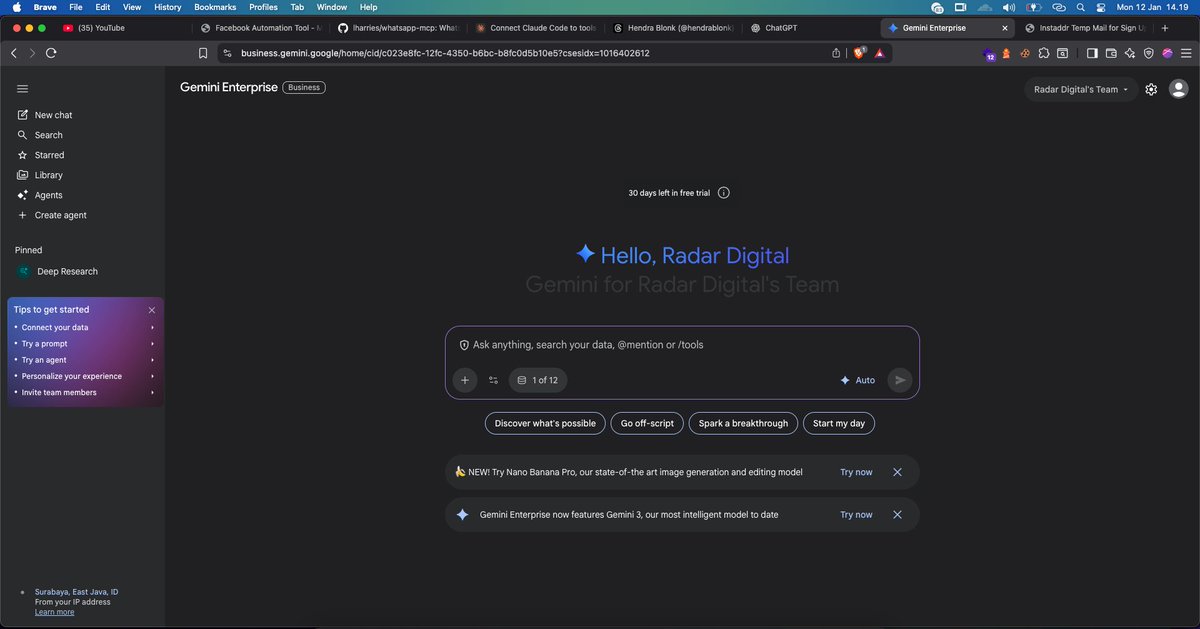Open Brave Wallet icon
Screen dimensions: 1200x629
1110,53
